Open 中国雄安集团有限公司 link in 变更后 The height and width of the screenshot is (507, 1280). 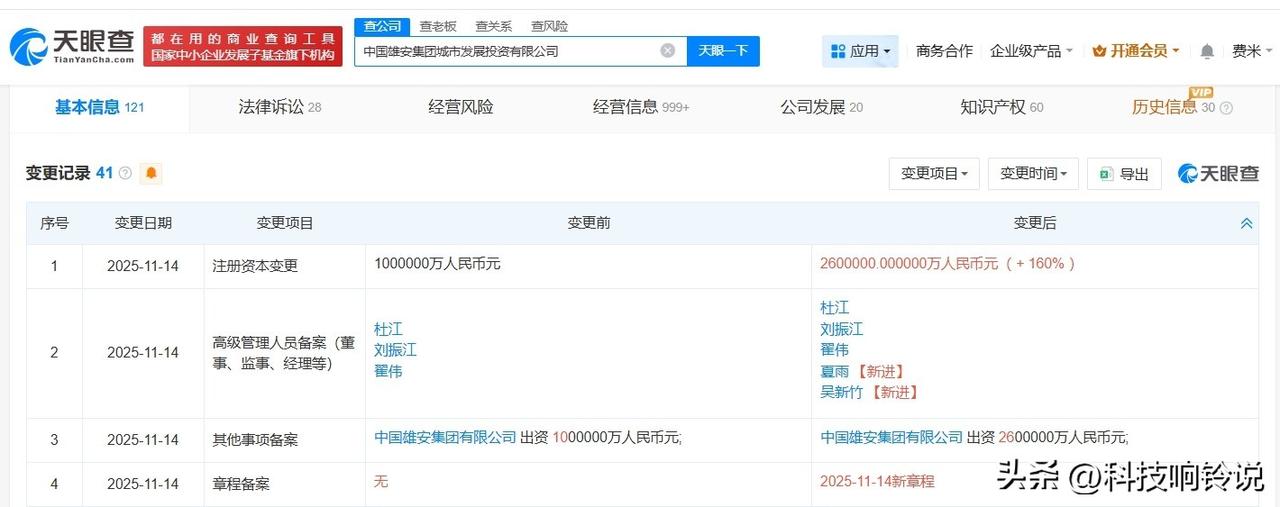892,437
